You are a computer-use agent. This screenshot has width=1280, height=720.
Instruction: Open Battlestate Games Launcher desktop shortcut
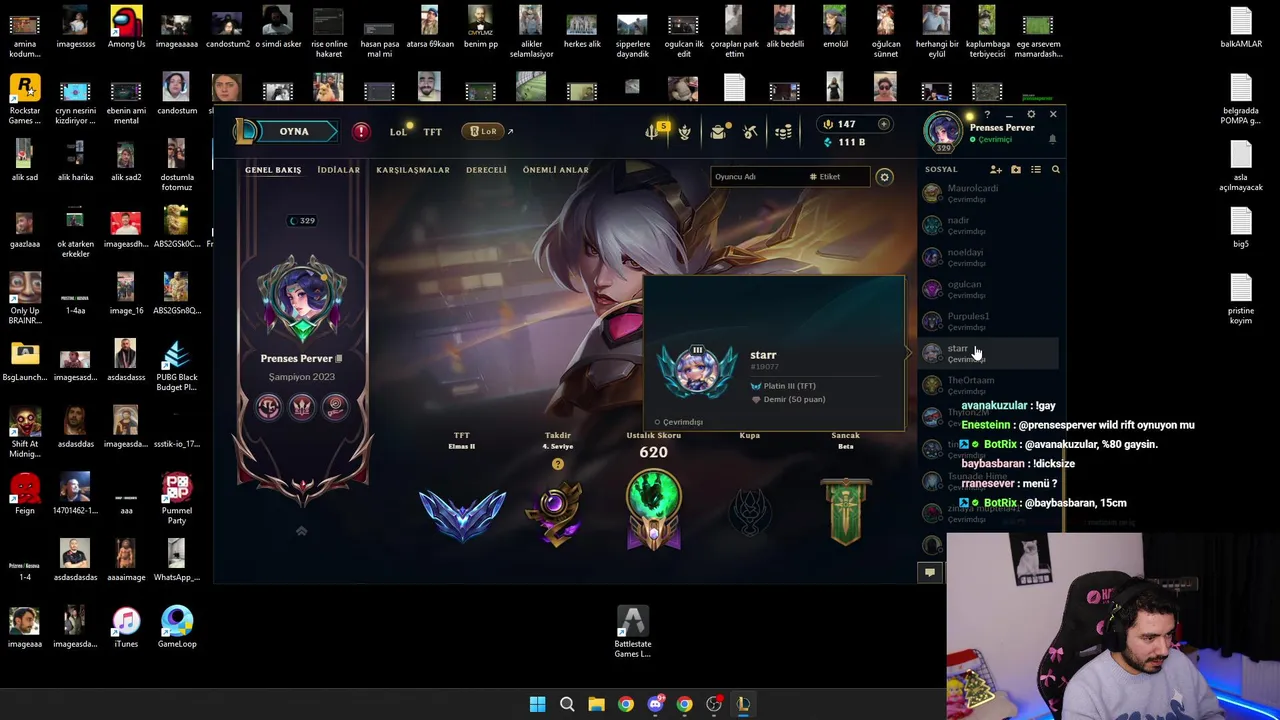(x=632, y=633)
